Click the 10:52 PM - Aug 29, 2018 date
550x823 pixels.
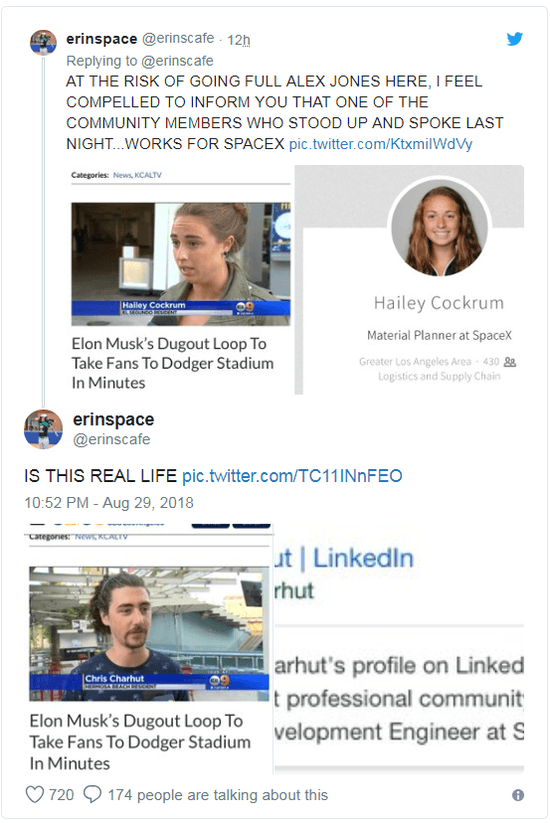point(109,503)
